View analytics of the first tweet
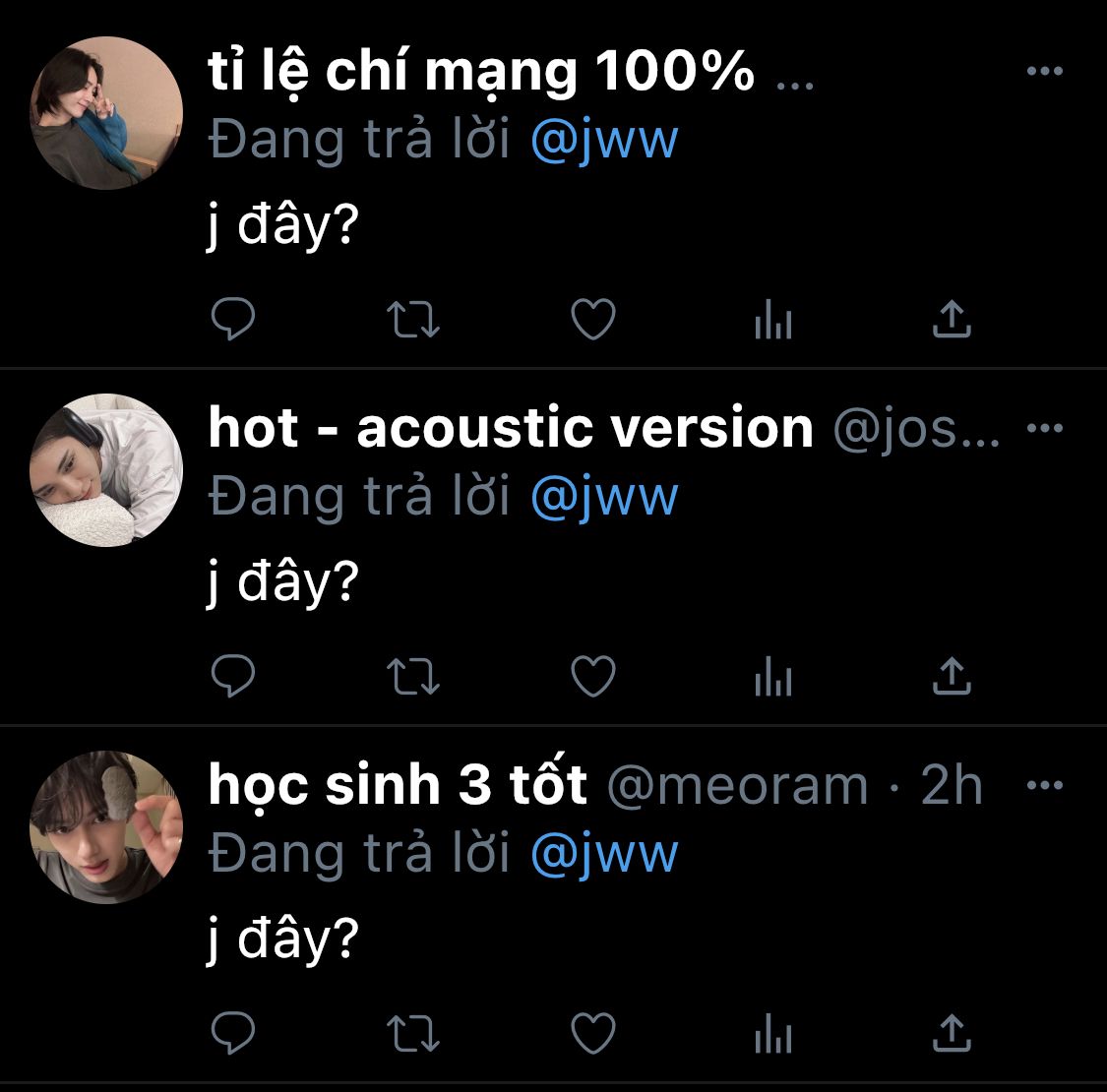This screenshot has height=1092, width=1107. tap(773, 319)
